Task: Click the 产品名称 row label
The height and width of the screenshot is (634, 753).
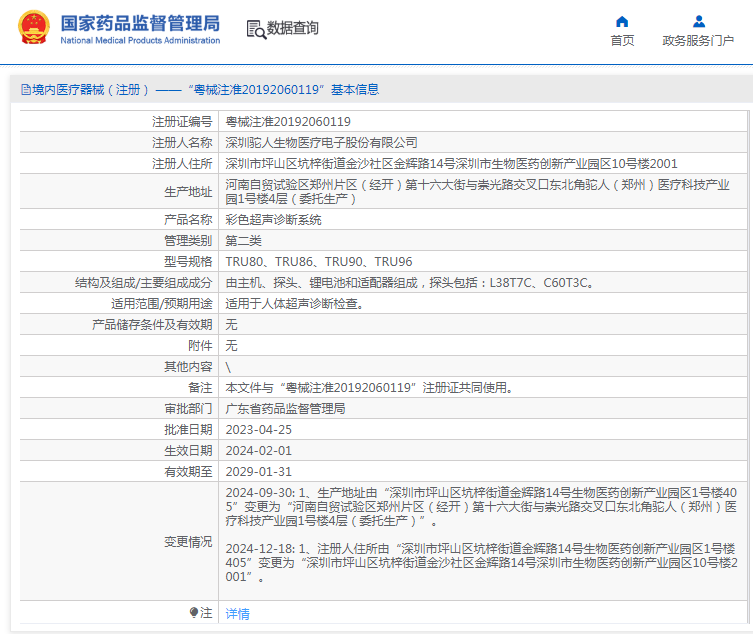Action: point(188,220)
